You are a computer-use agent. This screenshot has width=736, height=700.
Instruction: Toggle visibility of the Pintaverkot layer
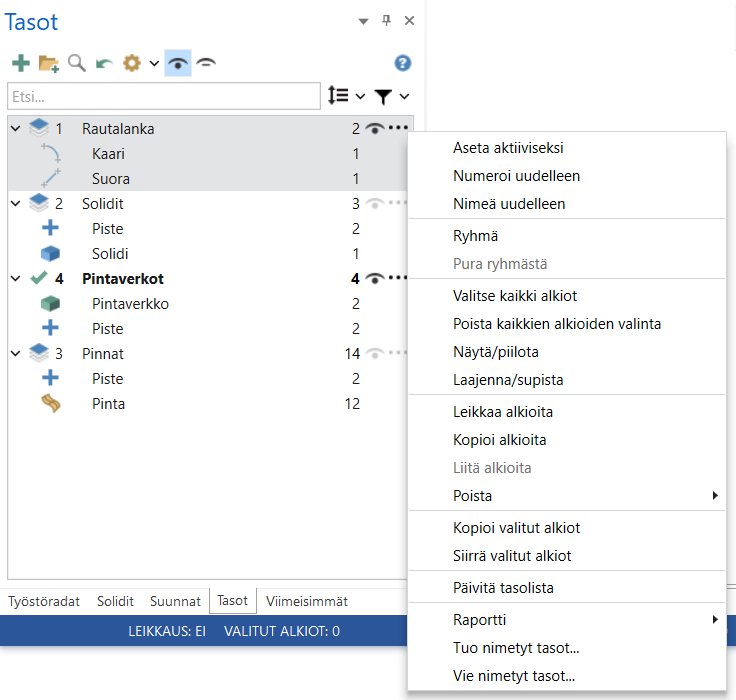(x=375, y=278)
